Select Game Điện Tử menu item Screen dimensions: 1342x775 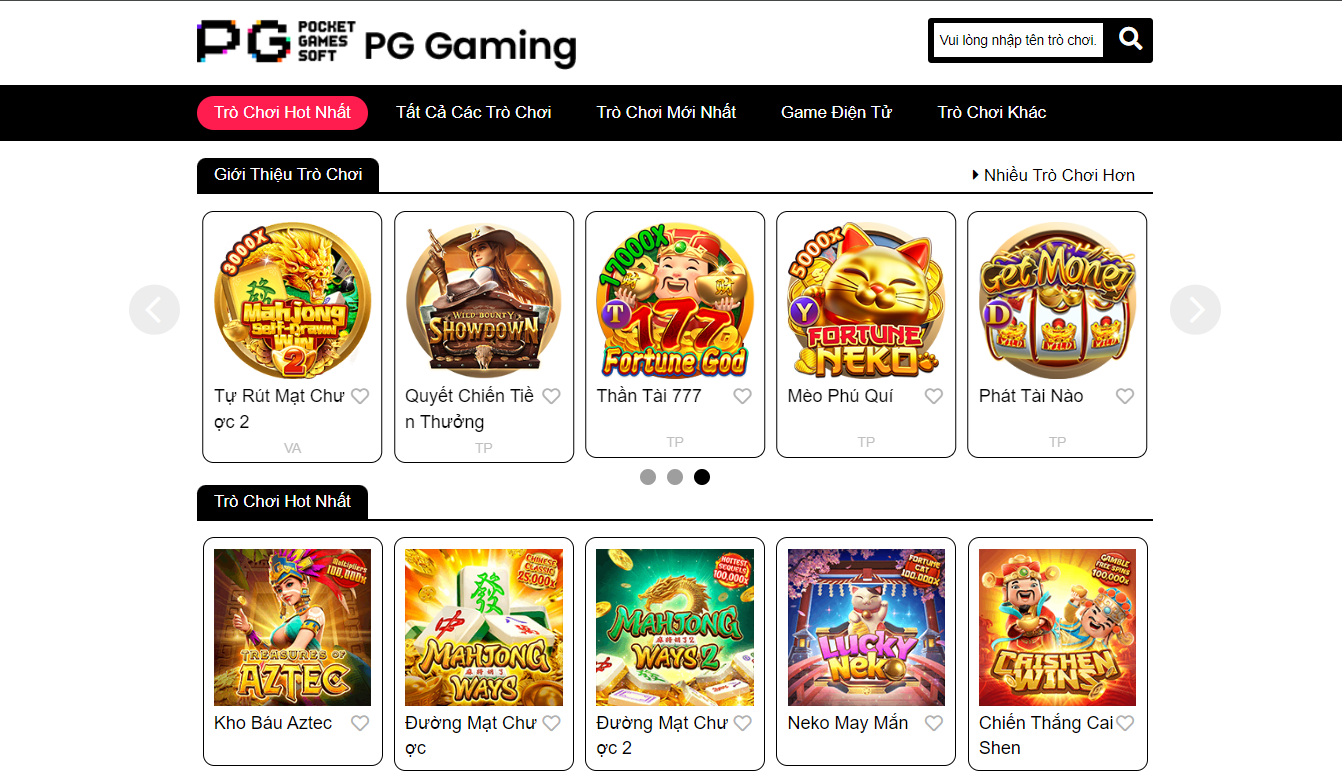pos(836,113)
